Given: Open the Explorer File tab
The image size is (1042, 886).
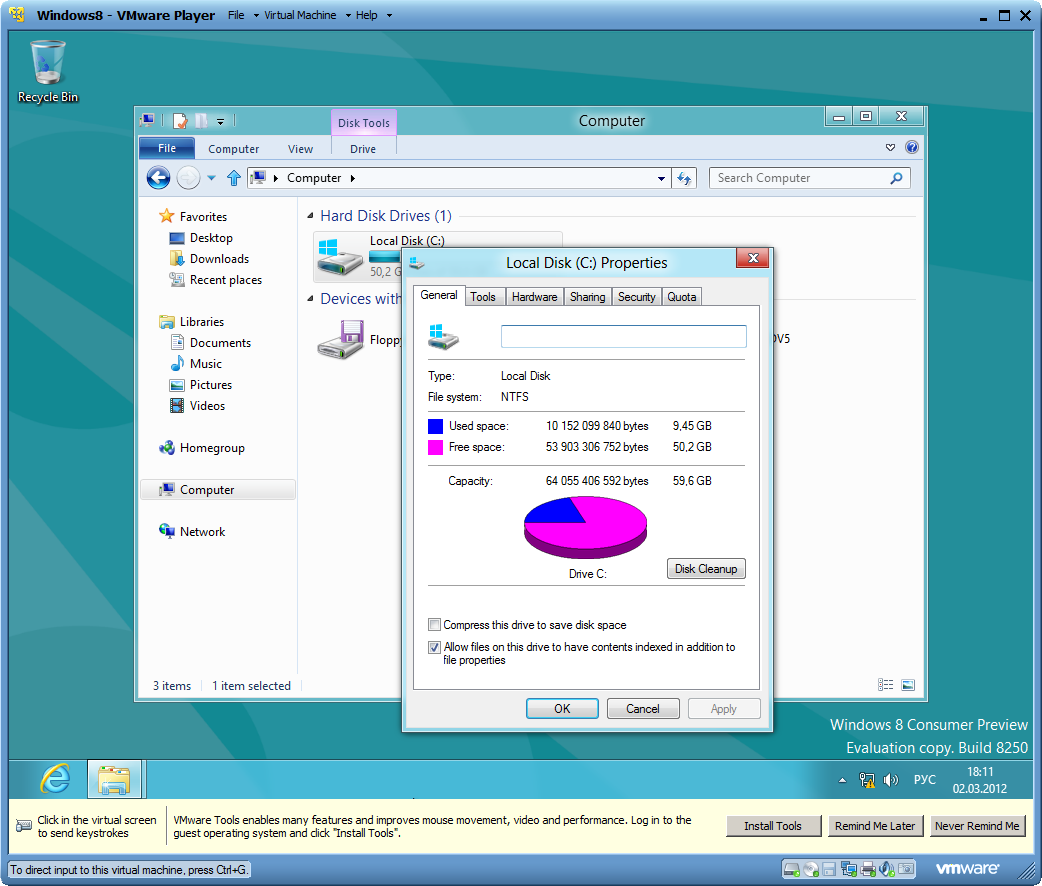Looking at the screenshot, I should 167,148.
